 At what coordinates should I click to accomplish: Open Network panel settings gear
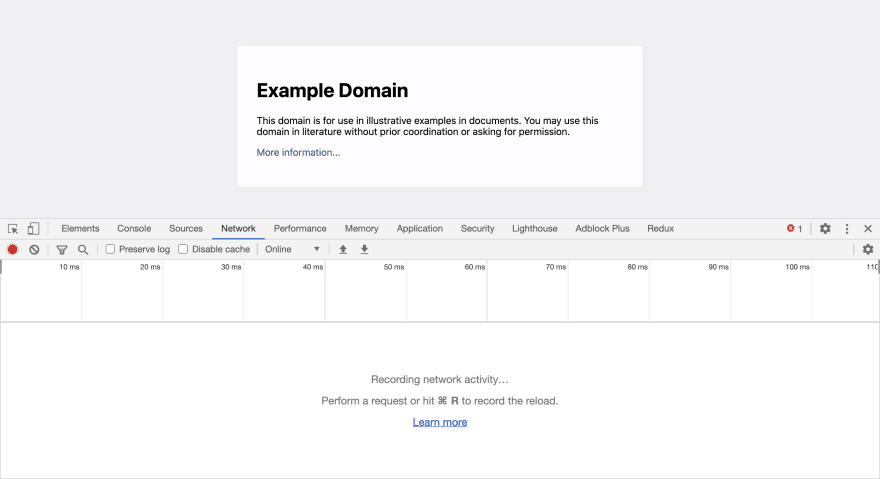pyautogui.click(x=868, y=249)
